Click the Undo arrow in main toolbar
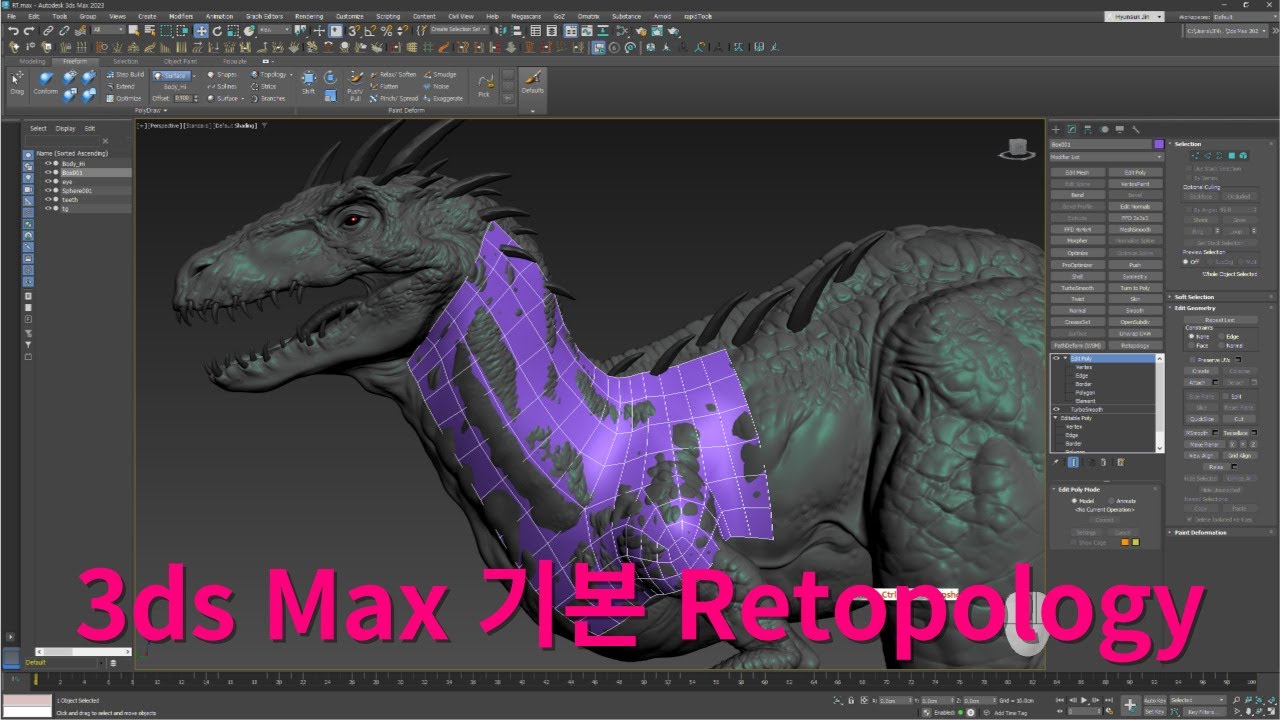 tap(13, 31)
